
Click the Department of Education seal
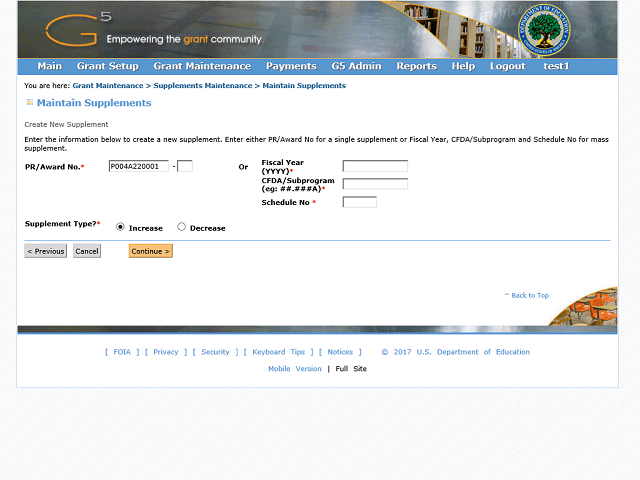pos(544,30)
